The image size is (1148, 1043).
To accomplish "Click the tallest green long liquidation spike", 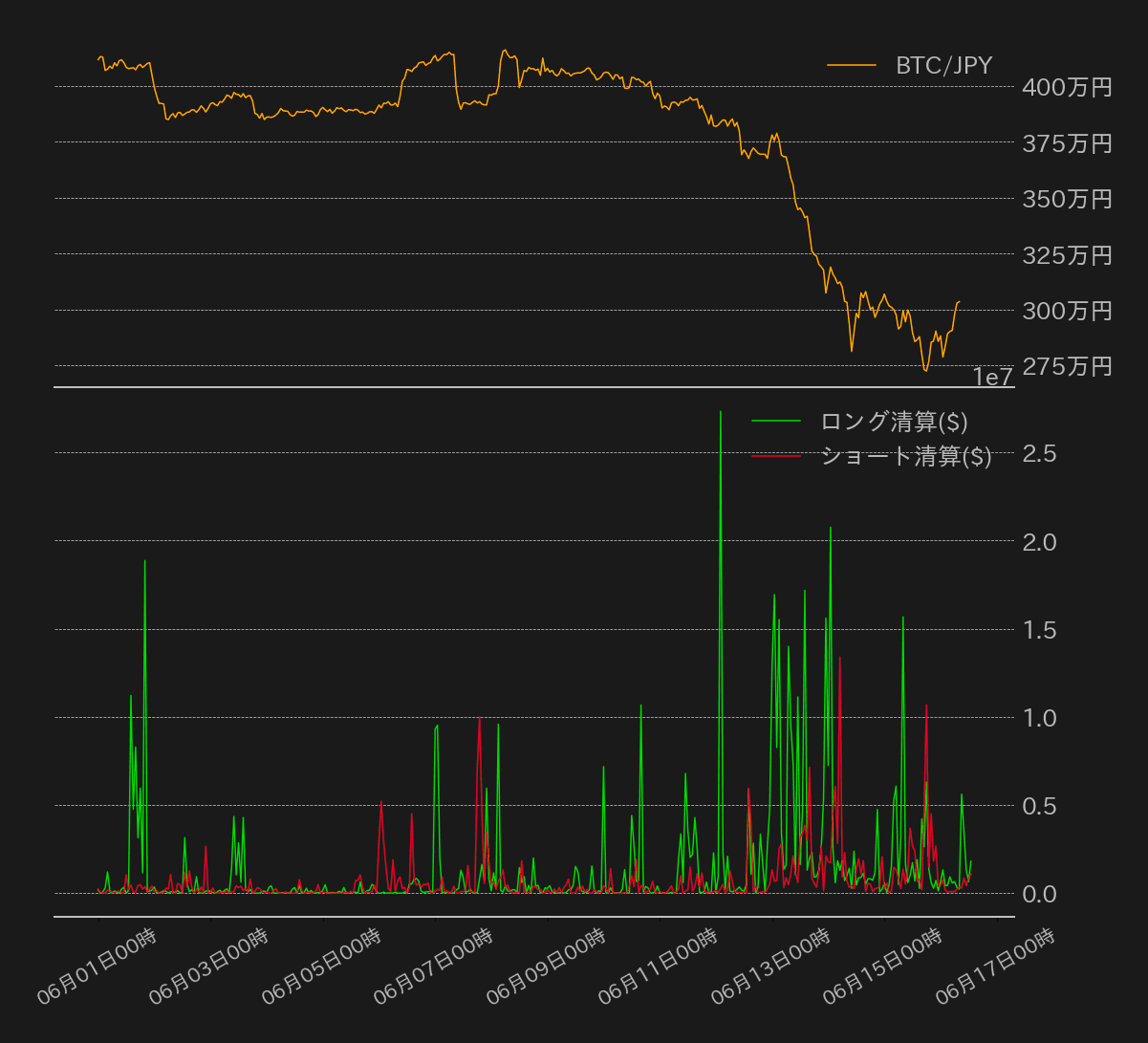I will (721, 413).
